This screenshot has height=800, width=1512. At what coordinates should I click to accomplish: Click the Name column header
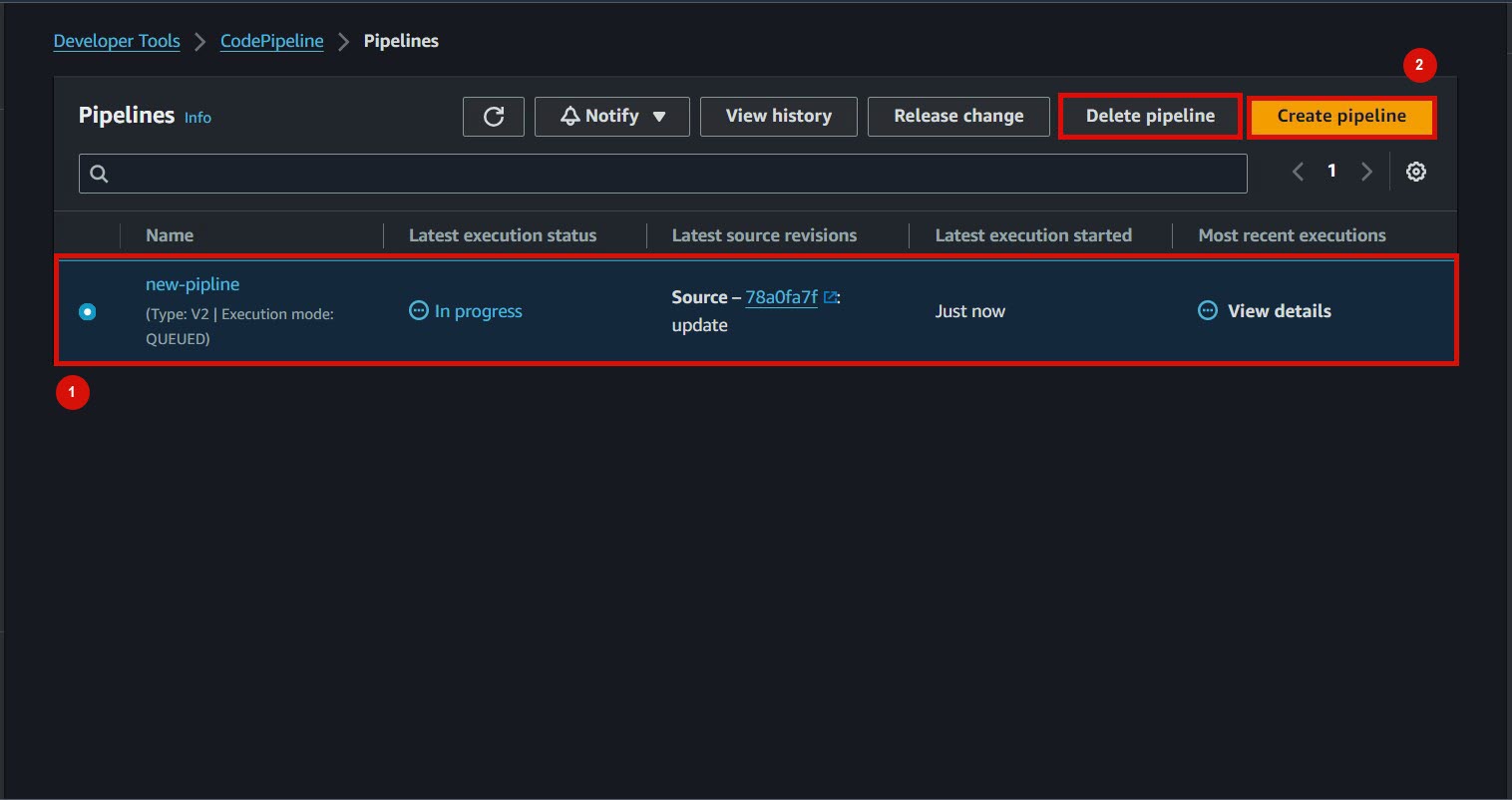(170, 235)
